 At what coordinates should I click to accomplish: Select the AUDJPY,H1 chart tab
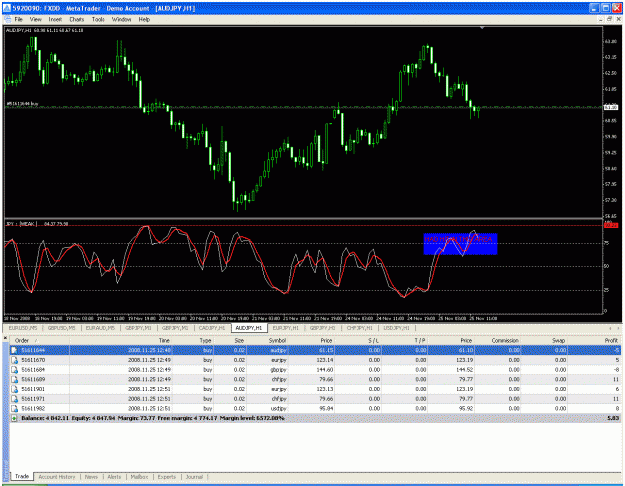249,328
